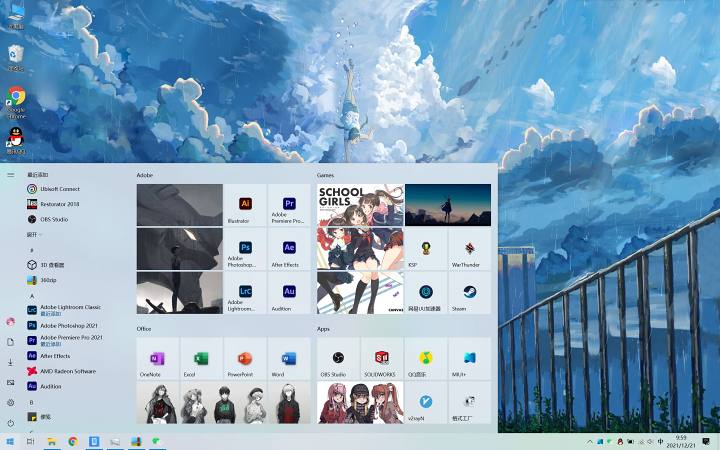720x450 pixels.
Task: Open the Format Factory tile
Action: click(x=469, y=402)
